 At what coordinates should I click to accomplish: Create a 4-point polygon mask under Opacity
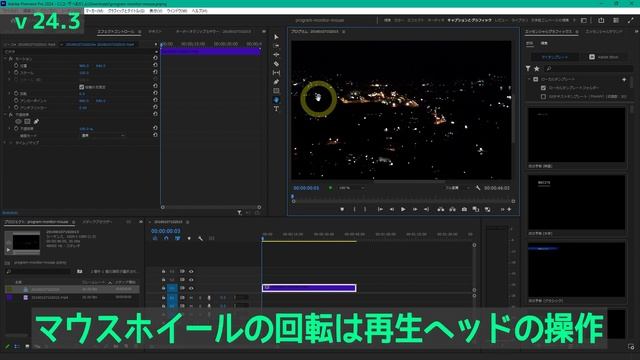pos(27,121)
